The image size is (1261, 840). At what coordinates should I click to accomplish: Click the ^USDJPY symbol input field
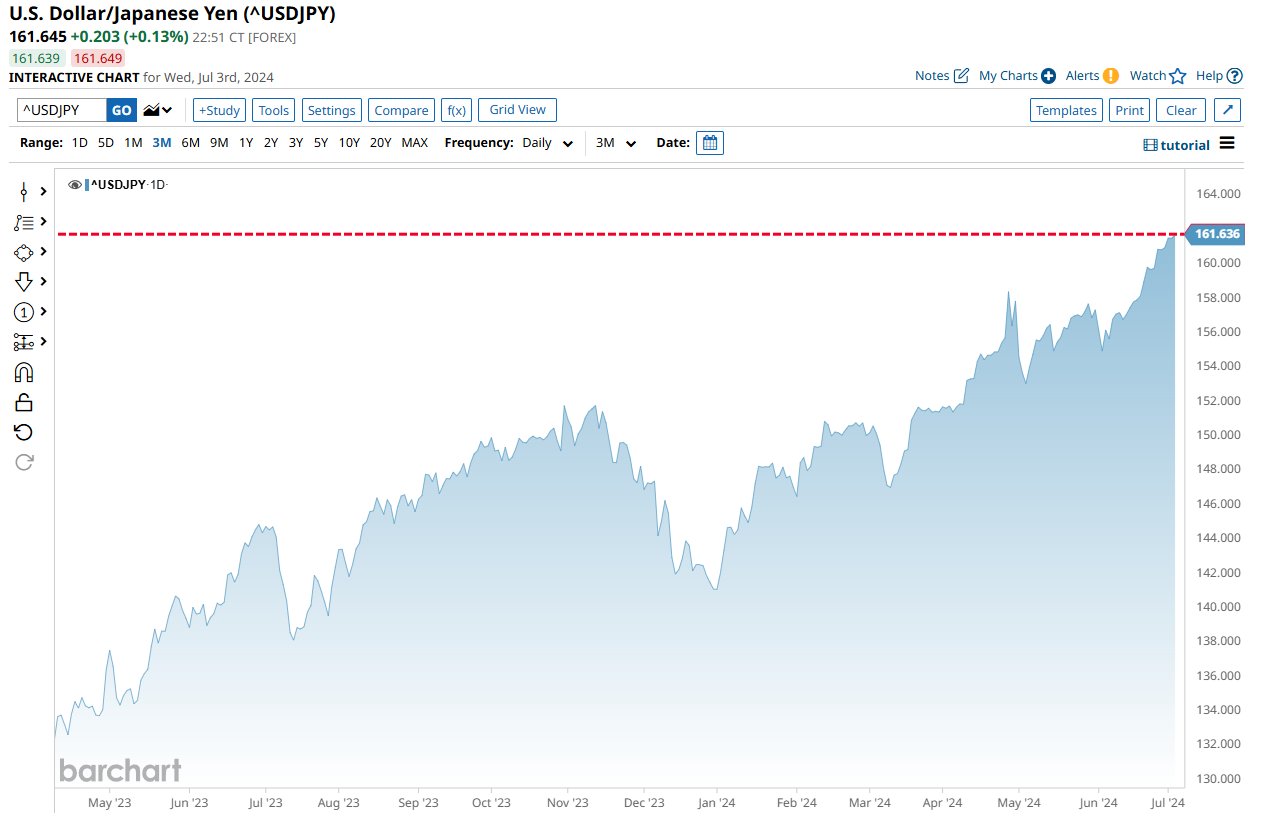point(62,110)
